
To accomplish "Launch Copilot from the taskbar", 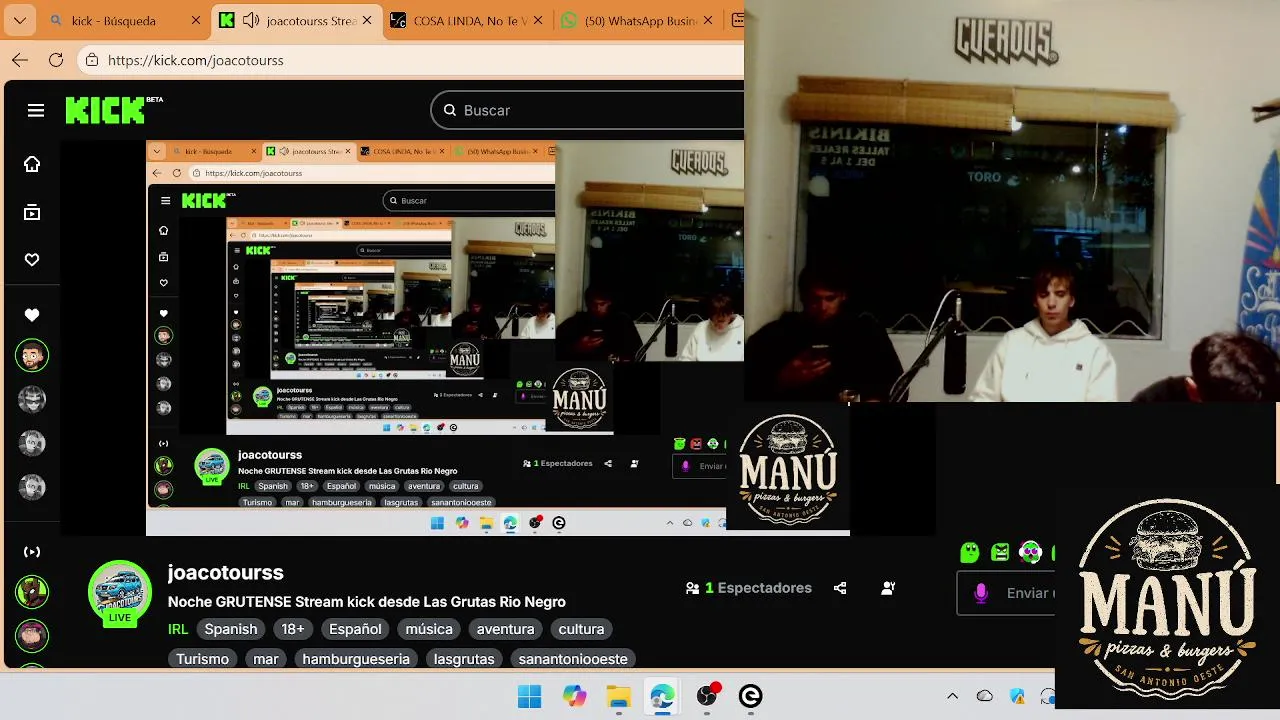I will pyautogui.click(x=574, y=696).
